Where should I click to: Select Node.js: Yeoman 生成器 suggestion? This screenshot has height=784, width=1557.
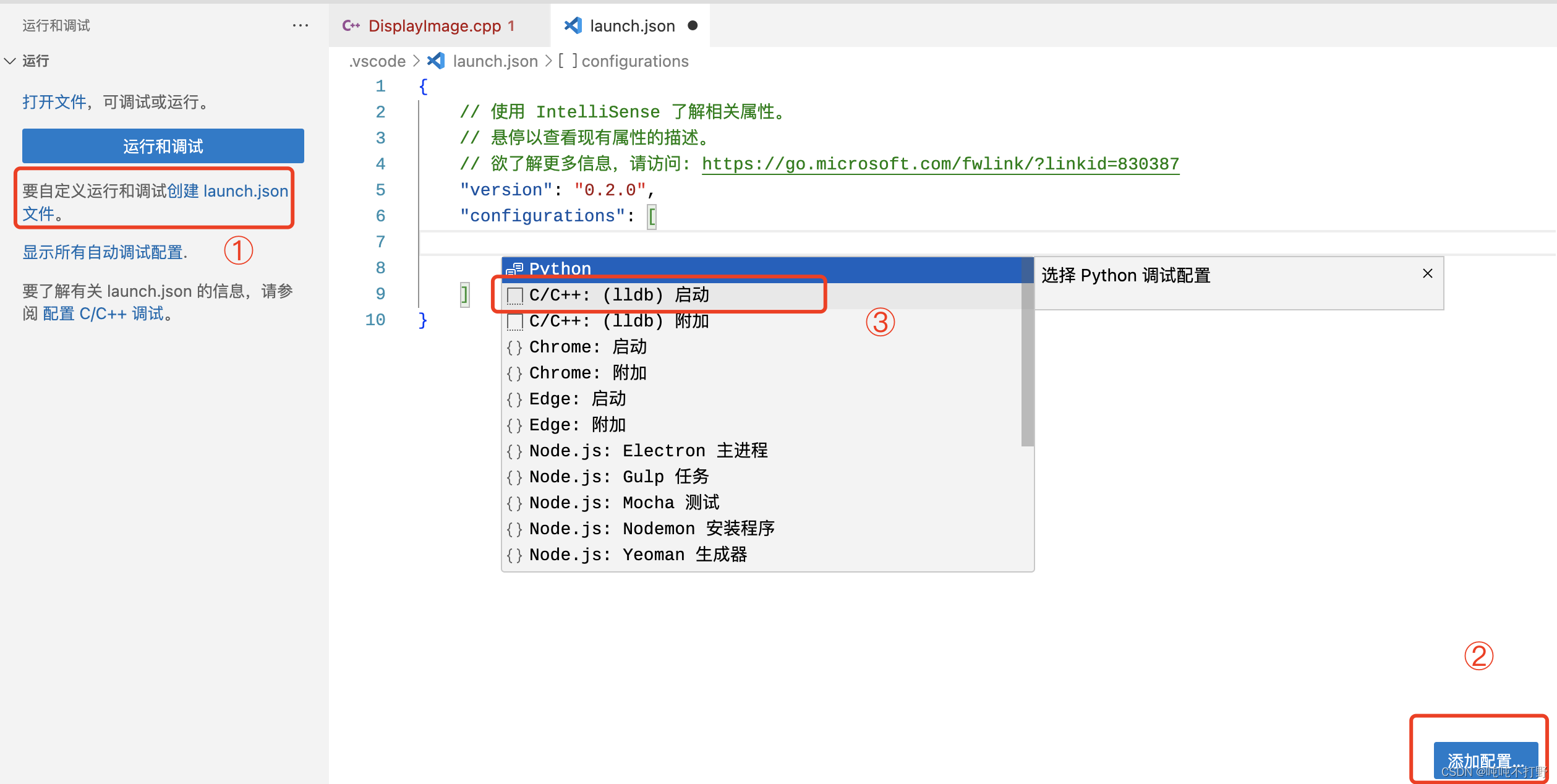point(762,555)
